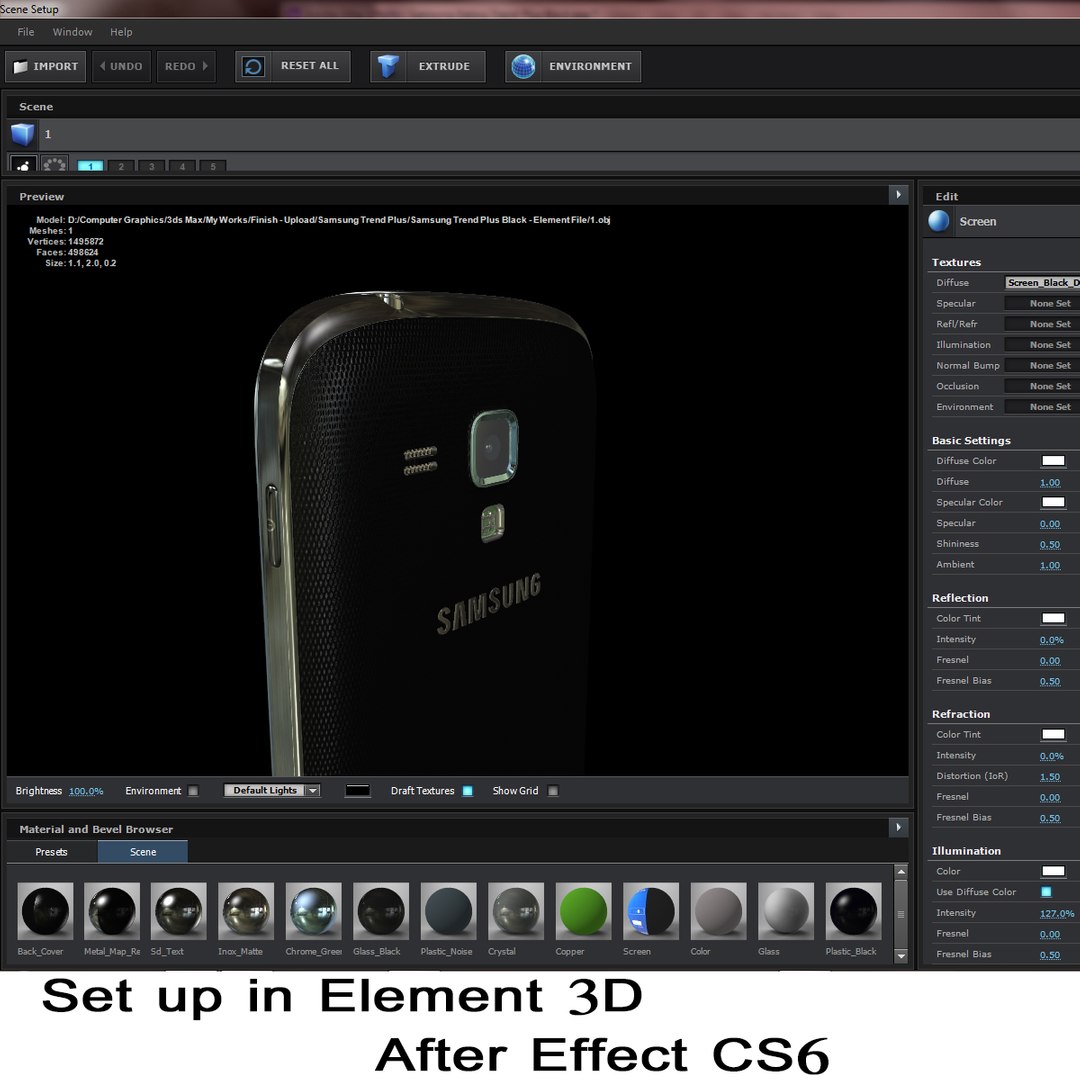This screenshot has width=1080, height=1080.
Task: Open the Default Lights dropdown
Action: coord(272,790)
